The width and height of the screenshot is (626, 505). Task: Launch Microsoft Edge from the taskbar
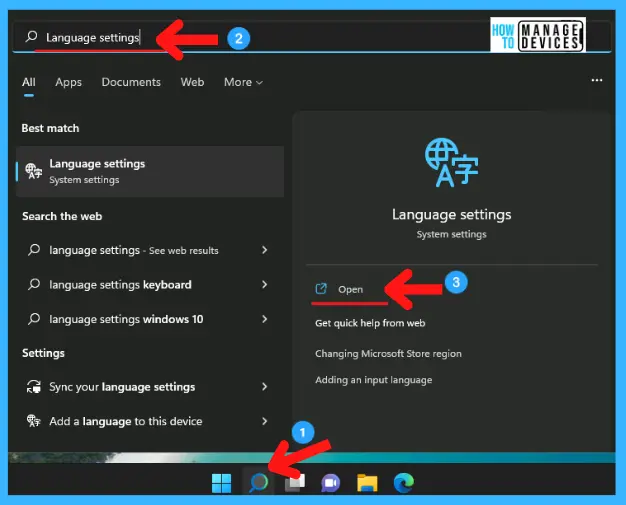click(404, 483)
